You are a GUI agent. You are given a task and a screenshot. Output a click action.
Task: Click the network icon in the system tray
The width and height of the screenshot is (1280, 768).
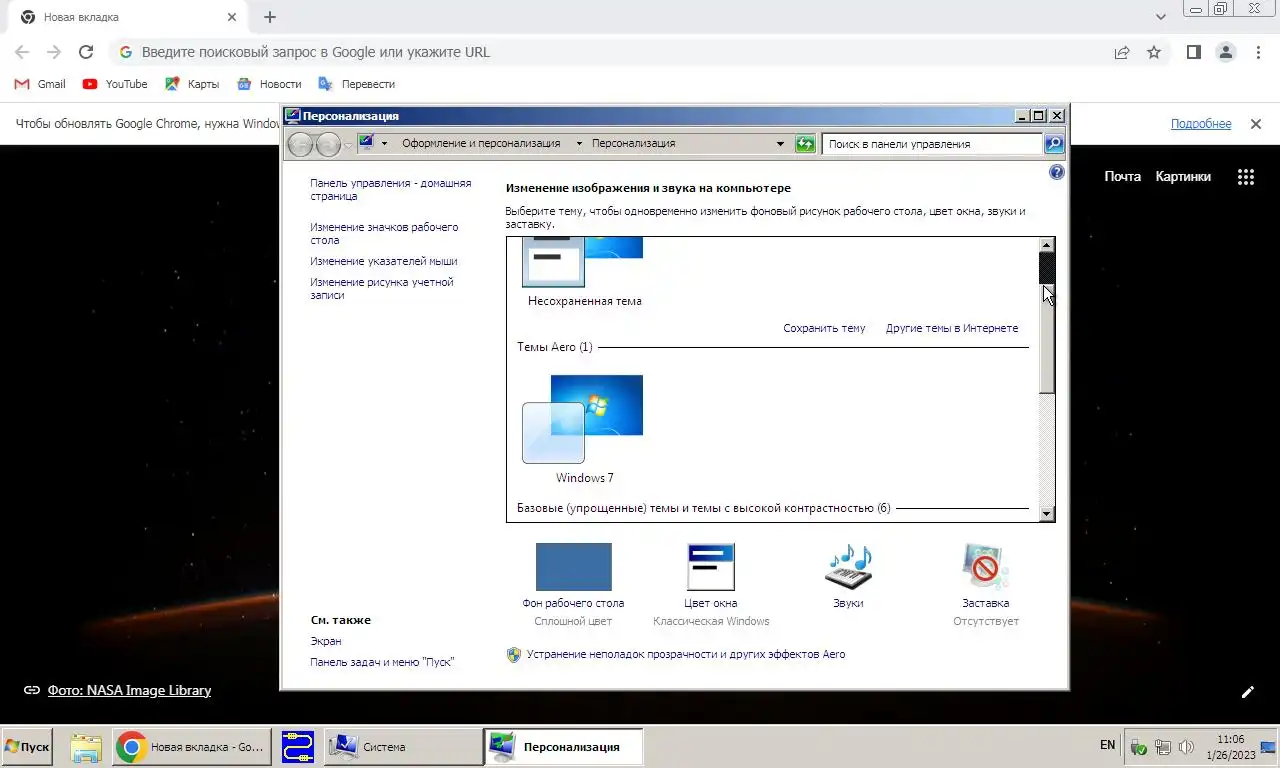1162,746
